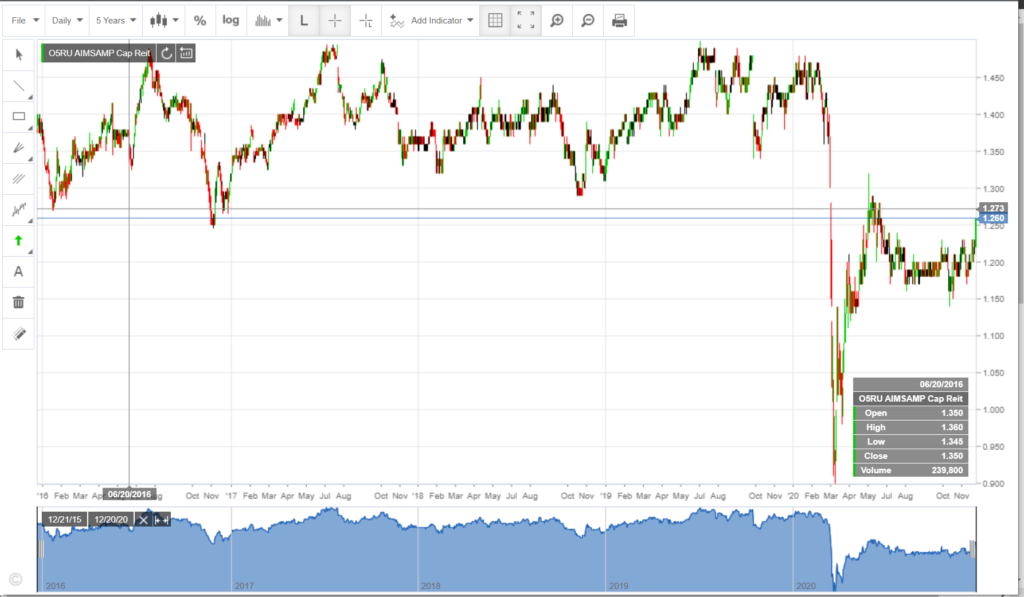The image size is (1024, 597).
Task: Select the regression channel drawing tool
Action: 18,210
